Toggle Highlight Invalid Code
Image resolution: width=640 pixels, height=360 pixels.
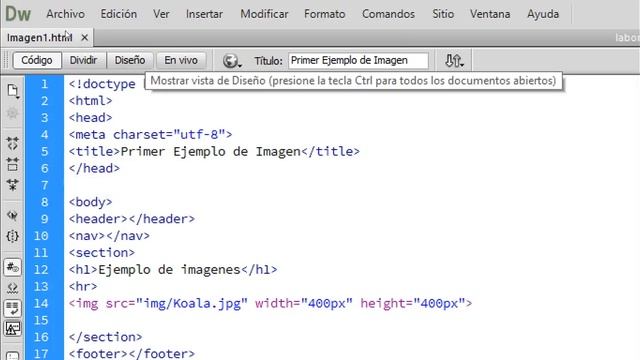(x=12, y=288)
